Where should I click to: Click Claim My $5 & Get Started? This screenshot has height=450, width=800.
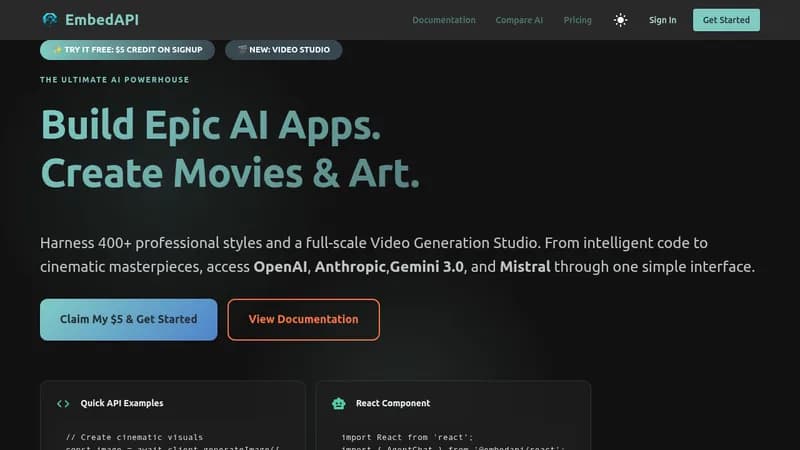(129, 319)
